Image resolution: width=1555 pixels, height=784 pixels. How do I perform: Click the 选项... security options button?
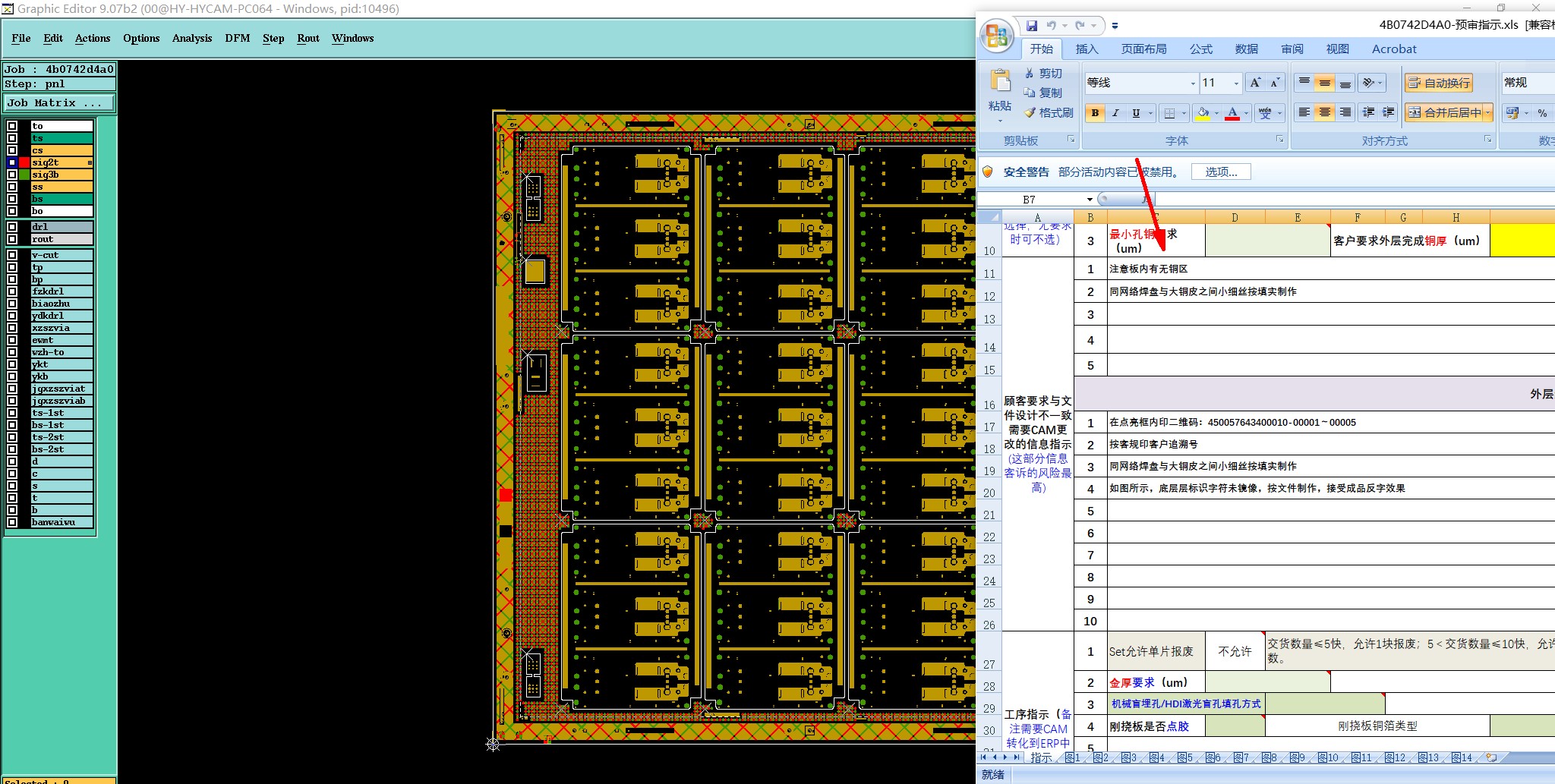click(1221, 172)
